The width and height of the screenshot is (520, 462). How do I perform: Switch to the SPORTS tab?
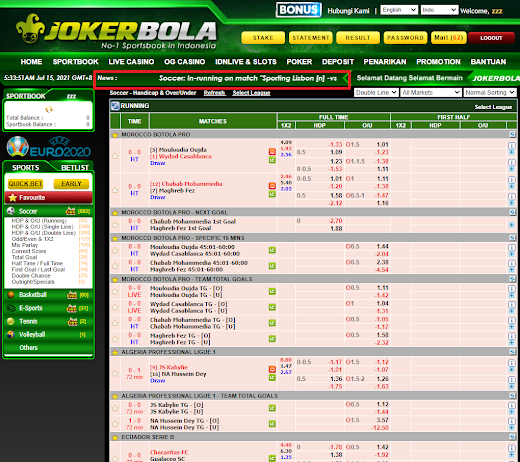(x=26, y=167)
